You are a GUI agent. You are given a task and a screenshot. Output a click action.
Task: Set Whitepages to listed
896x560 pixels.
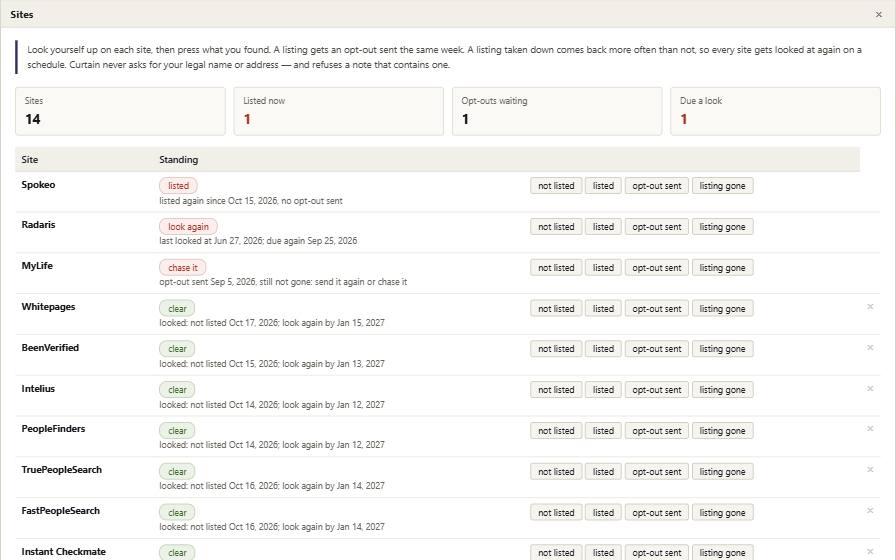click(603, 309)
